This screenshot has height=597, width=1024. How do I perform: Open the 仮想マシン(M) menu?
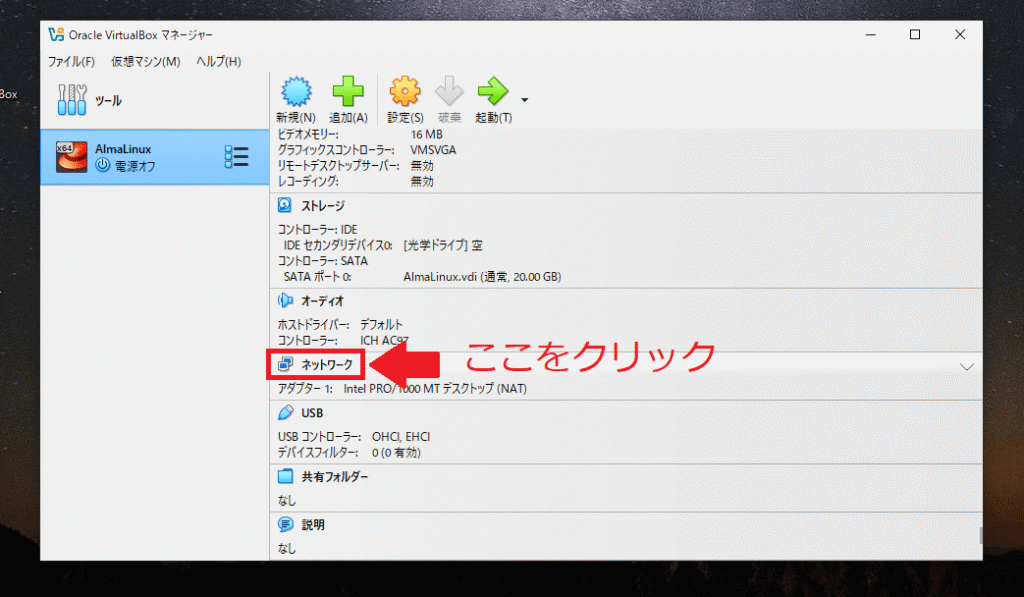click(146, 61)
